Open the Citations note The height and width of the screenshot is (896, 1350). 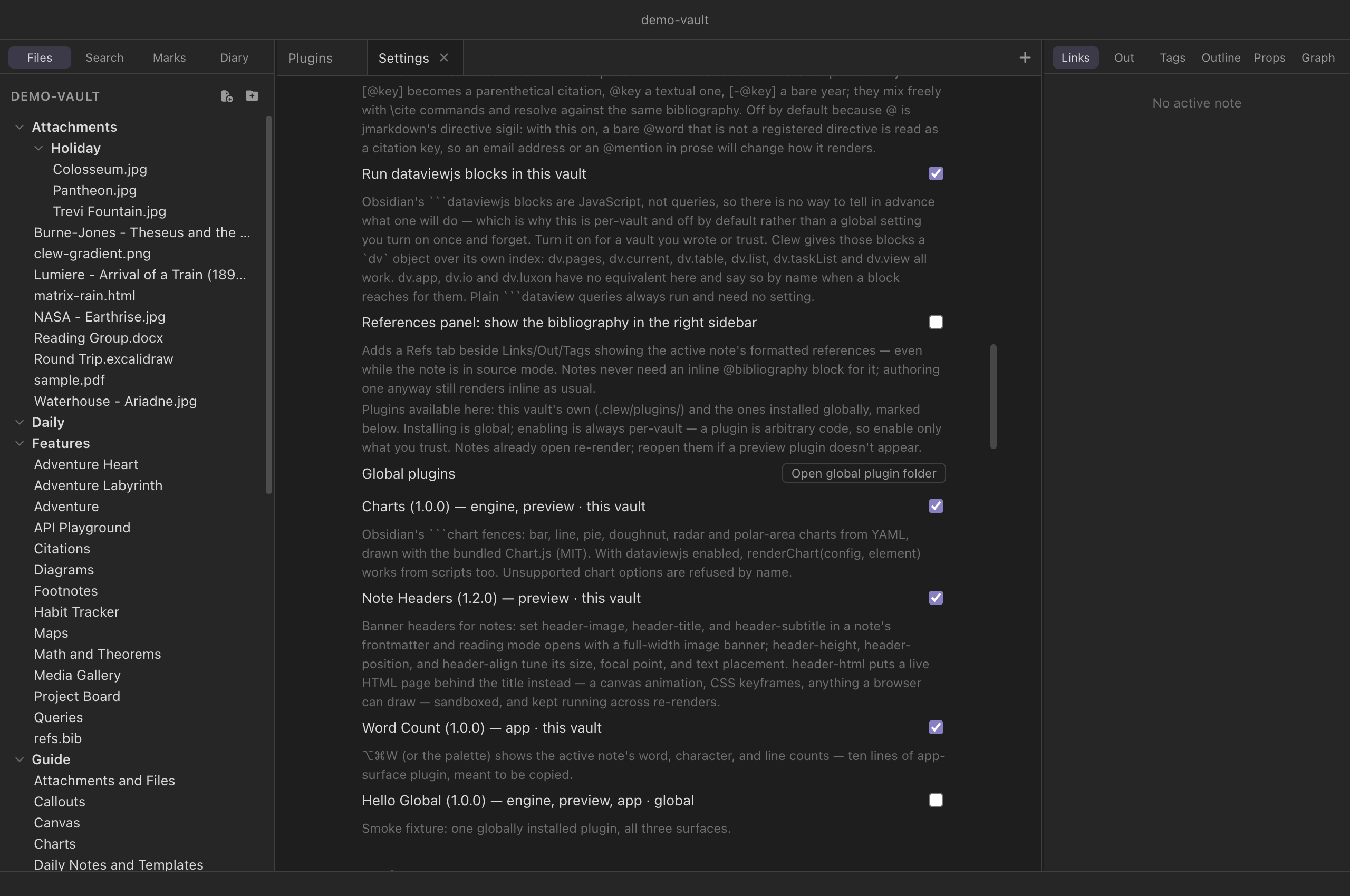[x=62, y=549]
